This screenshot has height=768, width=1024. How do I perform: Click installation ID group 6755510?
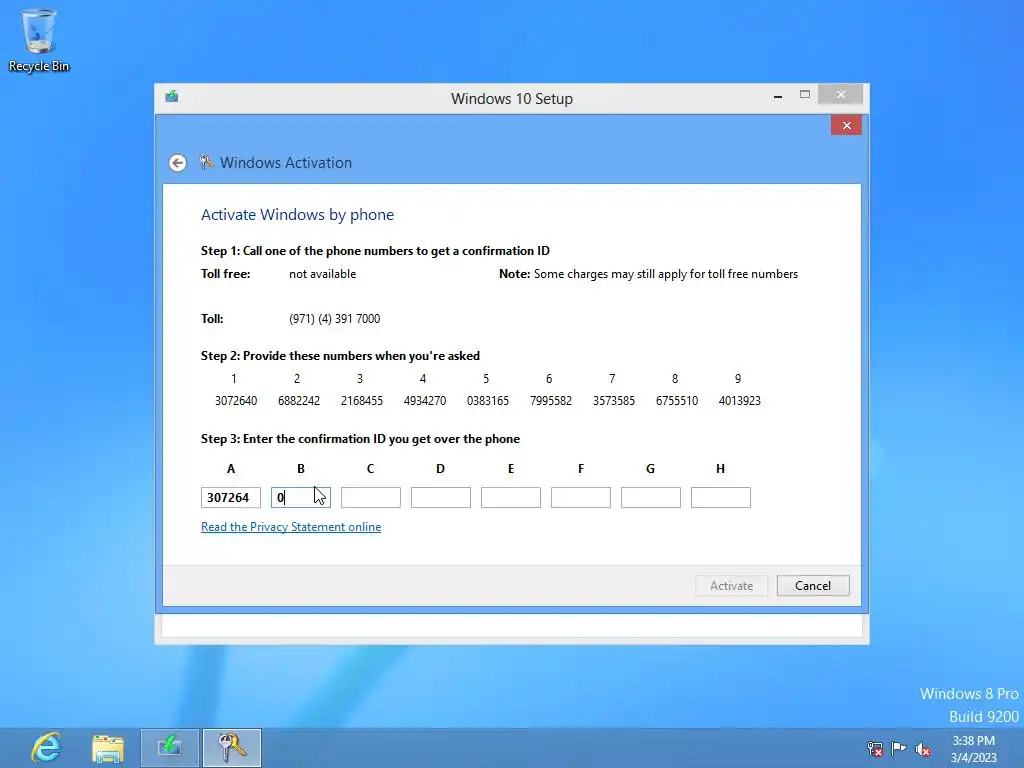pyautogui.click(x=677, y=401)
